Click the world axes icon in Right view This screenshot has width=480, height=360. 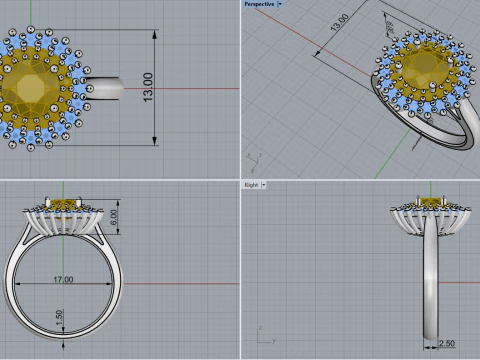[266, 335]
